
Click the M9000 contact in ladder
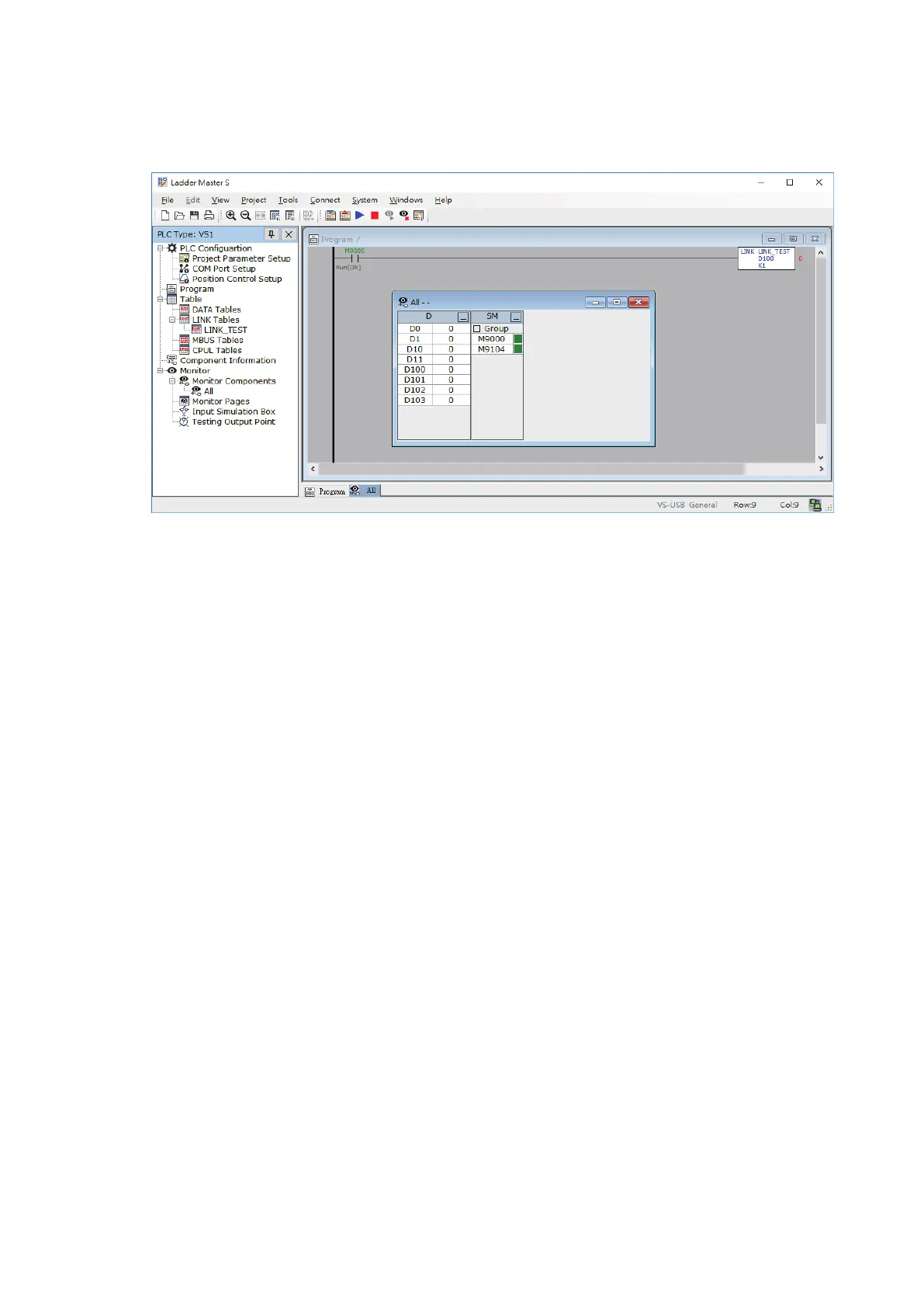(x=355, y=258)
